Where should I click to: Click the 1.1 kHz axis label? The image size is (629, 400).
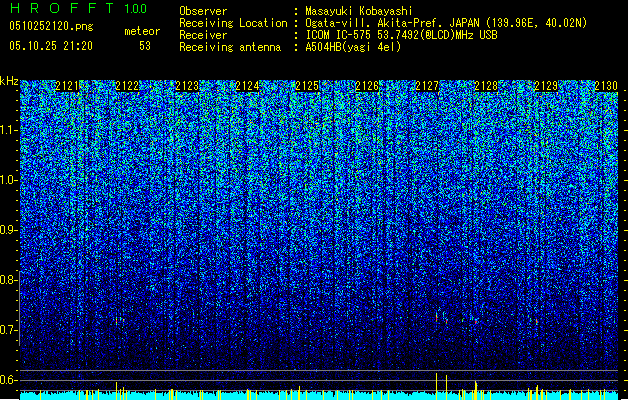point(8,130)
